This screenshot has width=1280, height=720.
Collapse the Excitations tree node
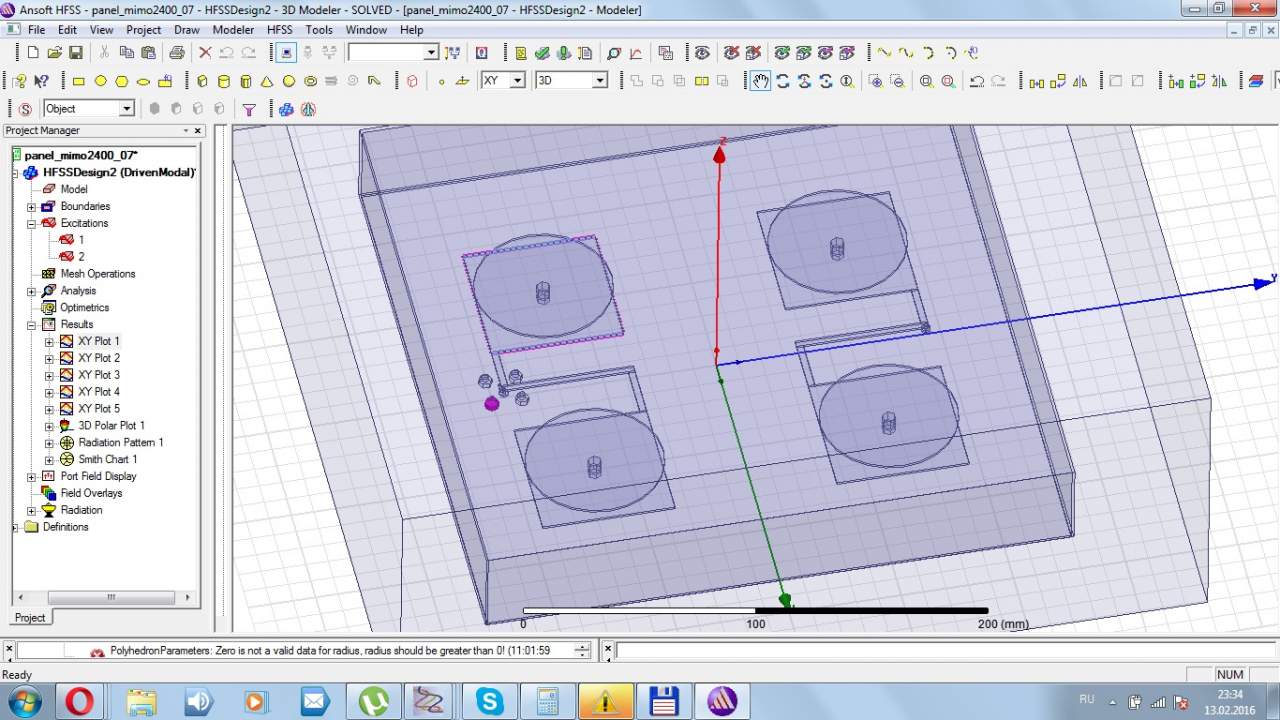31,224
